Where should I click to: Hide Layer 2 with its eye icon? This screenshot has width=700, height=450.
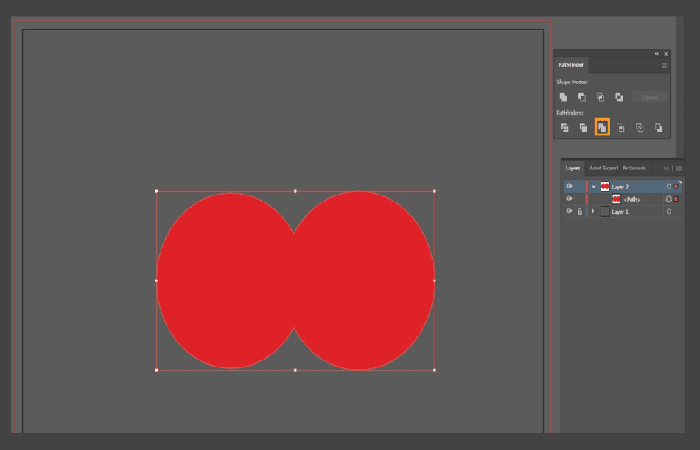tap(569, 186)
